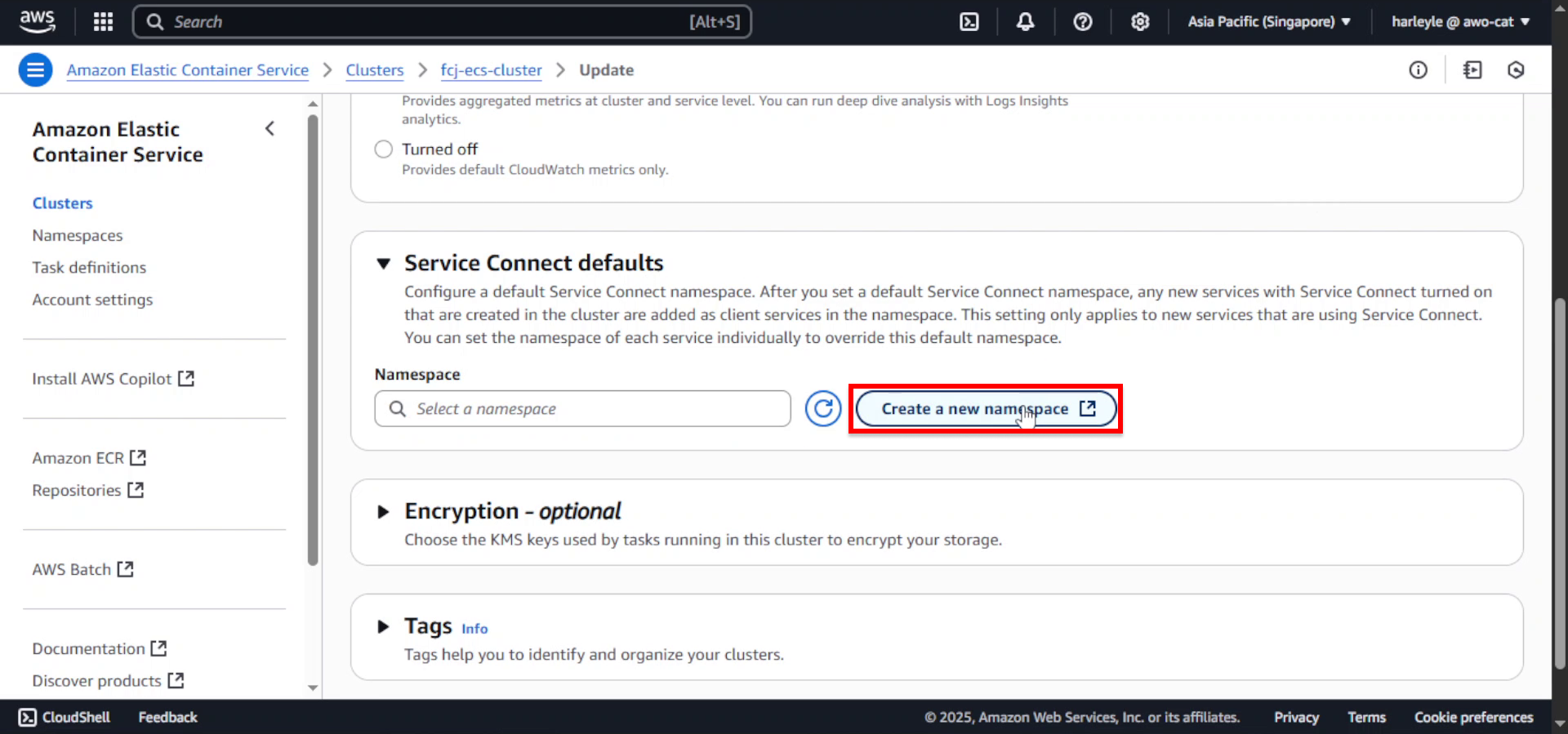The width and height of the screenshot is (1568, 734).
Task: Click the external-link icon beside Discover products
Action: [x=176, y=680]
